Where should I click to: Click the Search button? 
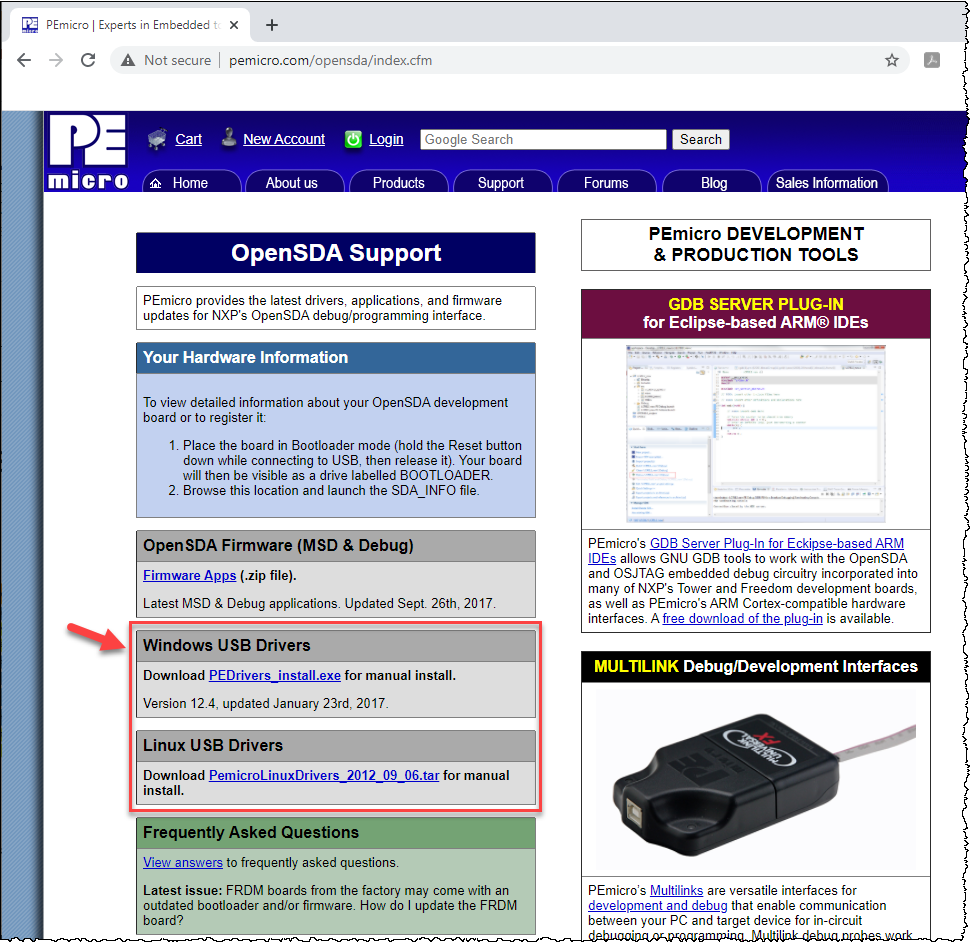pyautogui.click(x=701, y=139)
